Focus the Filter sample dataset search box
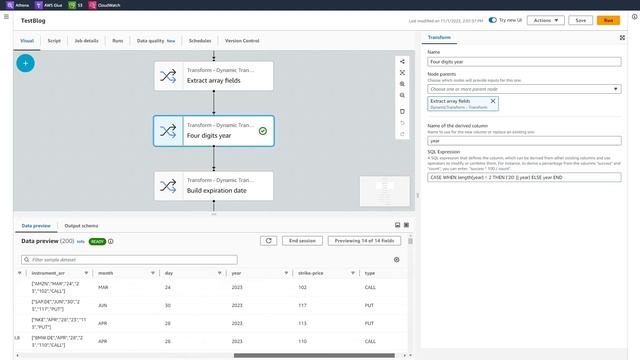Viewport: 640px width, 360px height. [x=129, y=260]
